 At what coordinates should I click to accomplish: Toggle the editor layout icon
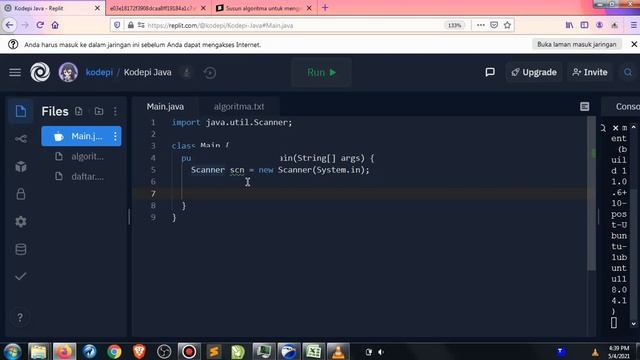584,107
